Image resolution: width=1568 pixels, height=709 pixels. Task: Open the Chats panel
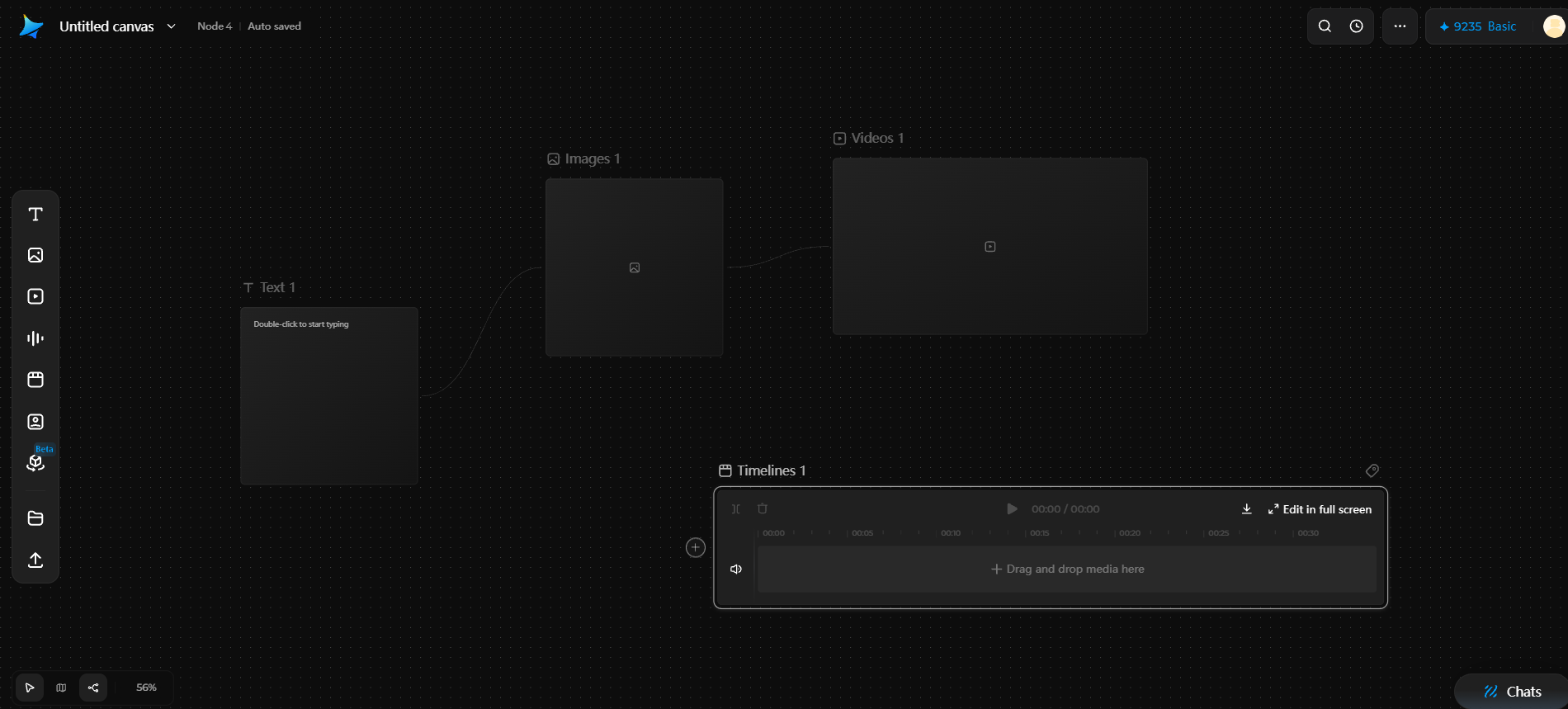tap(1512, 692)
